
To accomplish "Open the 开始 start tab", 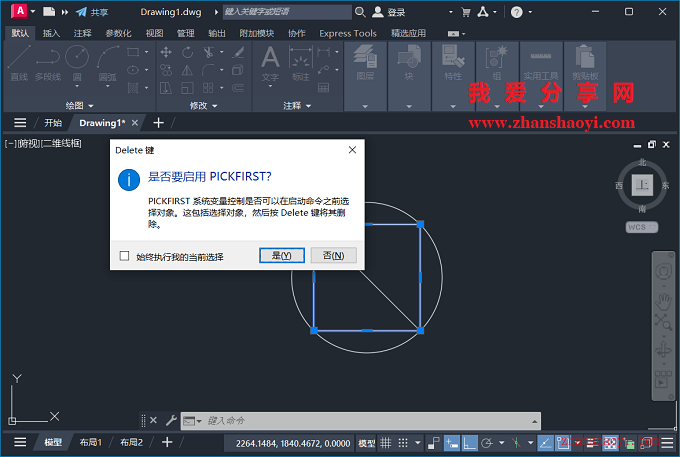I will pyautogui.click(x=53, y=123).
